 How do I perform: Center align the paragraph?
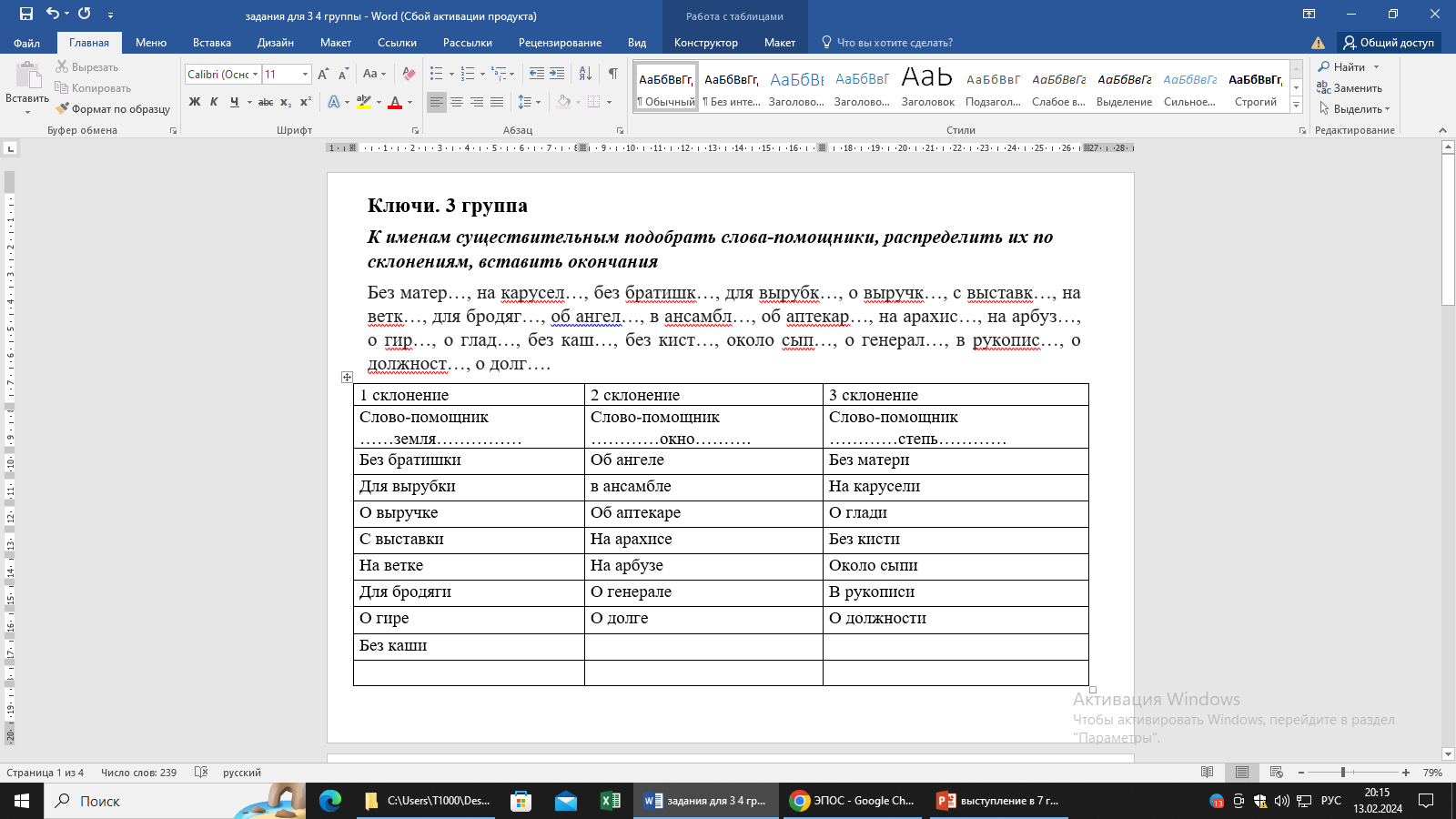457,102
